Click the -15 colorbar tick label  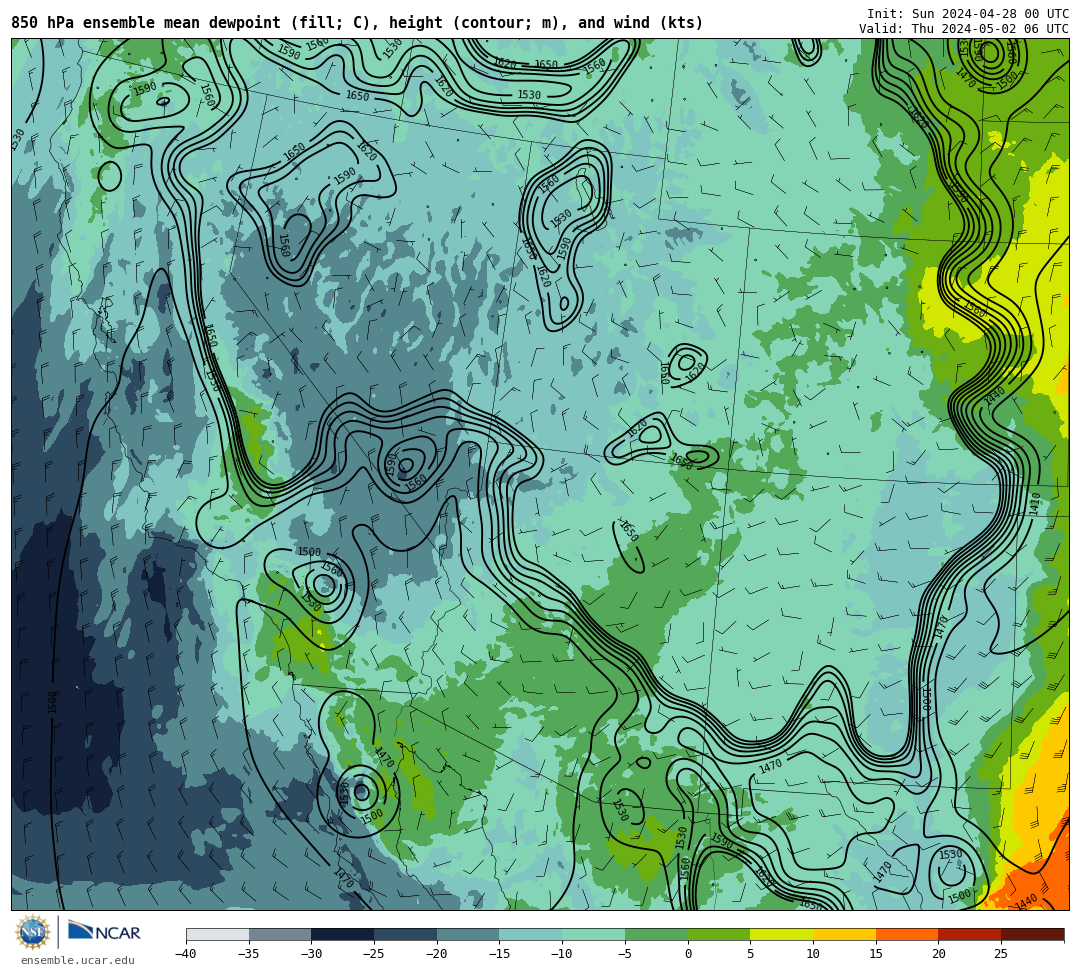[x=499, y=954]
